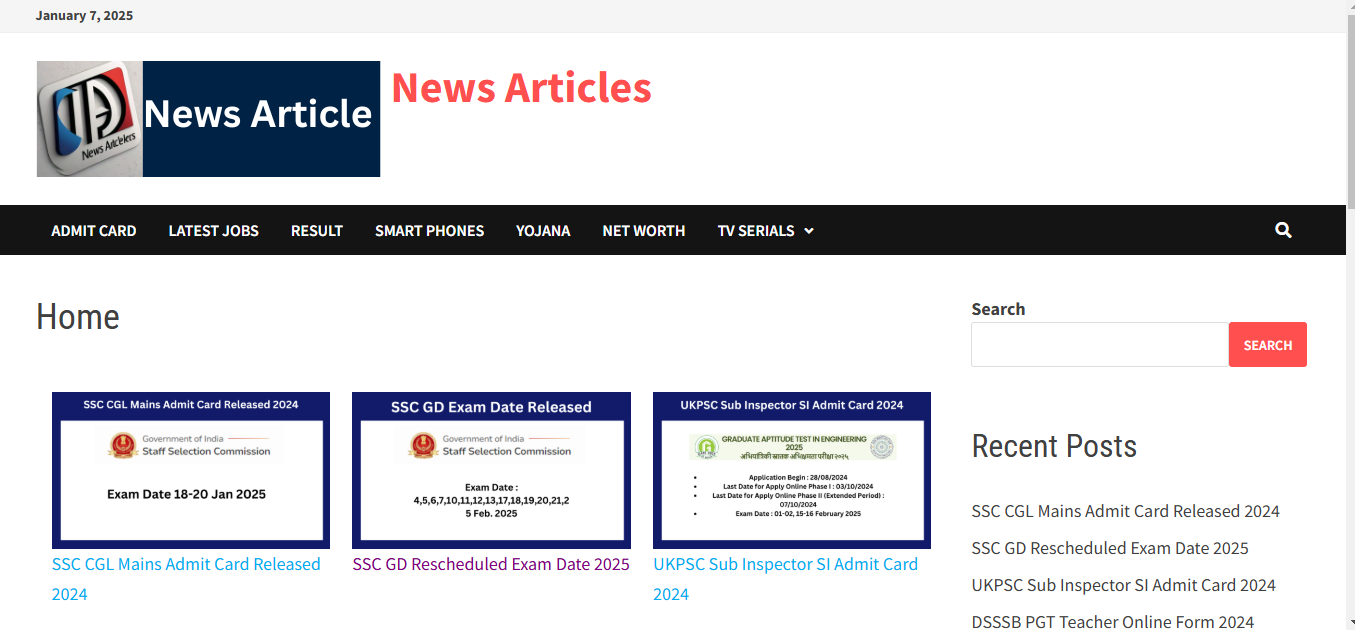Click the page vertical scrollbar
1355x630 pixels.
pos(1350,110)
